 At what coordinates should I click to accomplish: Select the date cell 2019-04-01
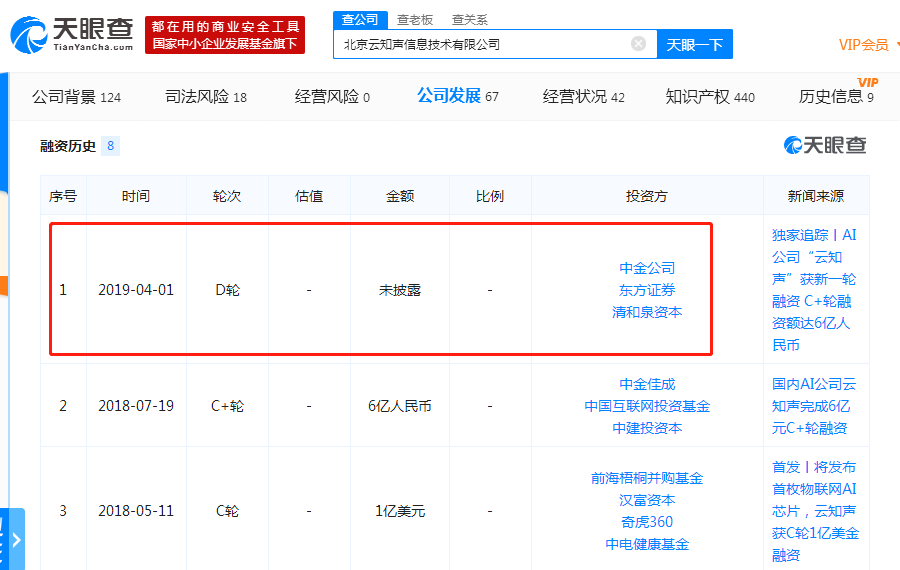click(x=136, y=290)
